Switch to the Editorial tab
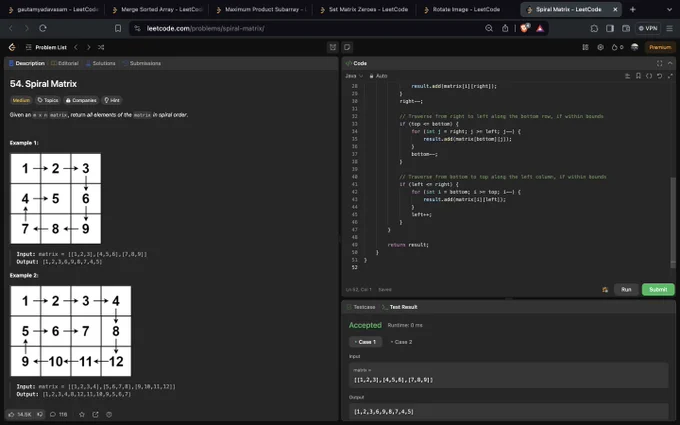680x425 pixels. tap(65, 63)
